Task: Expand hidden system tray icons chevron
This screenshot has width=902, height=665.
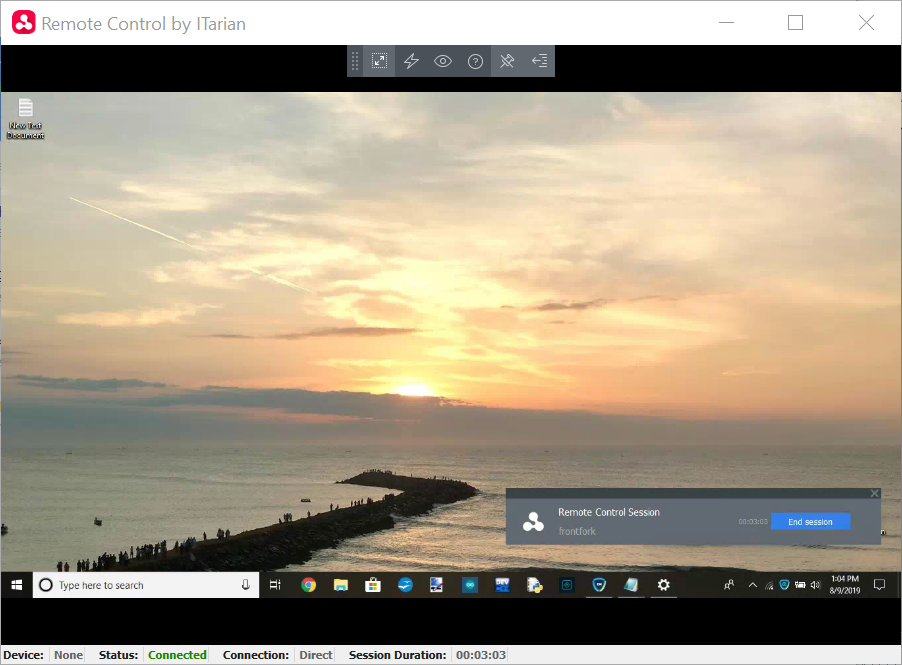Action: [752, 585]
